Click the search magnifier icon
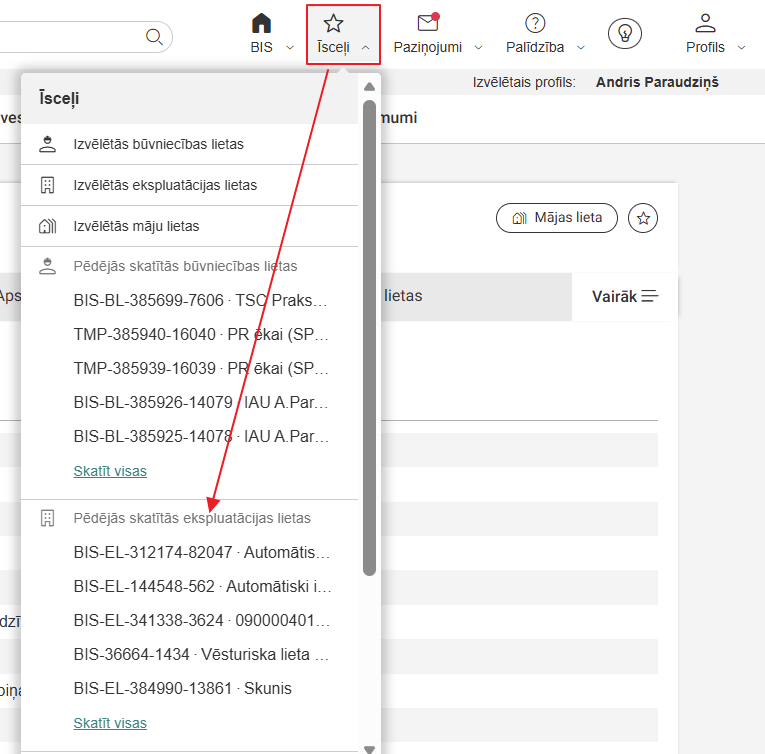The image size is (765, 754). 154,37
